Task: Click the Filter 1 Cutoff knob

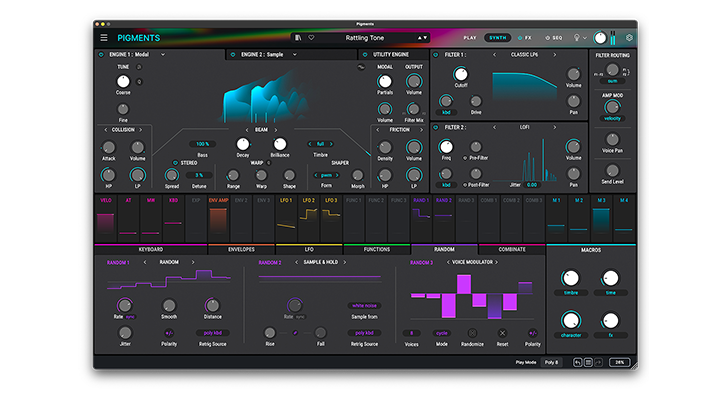Action: 461,74
